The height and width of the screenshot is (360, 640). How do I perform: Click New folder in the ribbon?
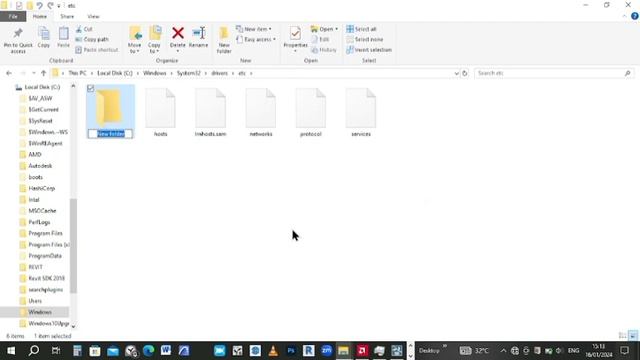point(224,40)
